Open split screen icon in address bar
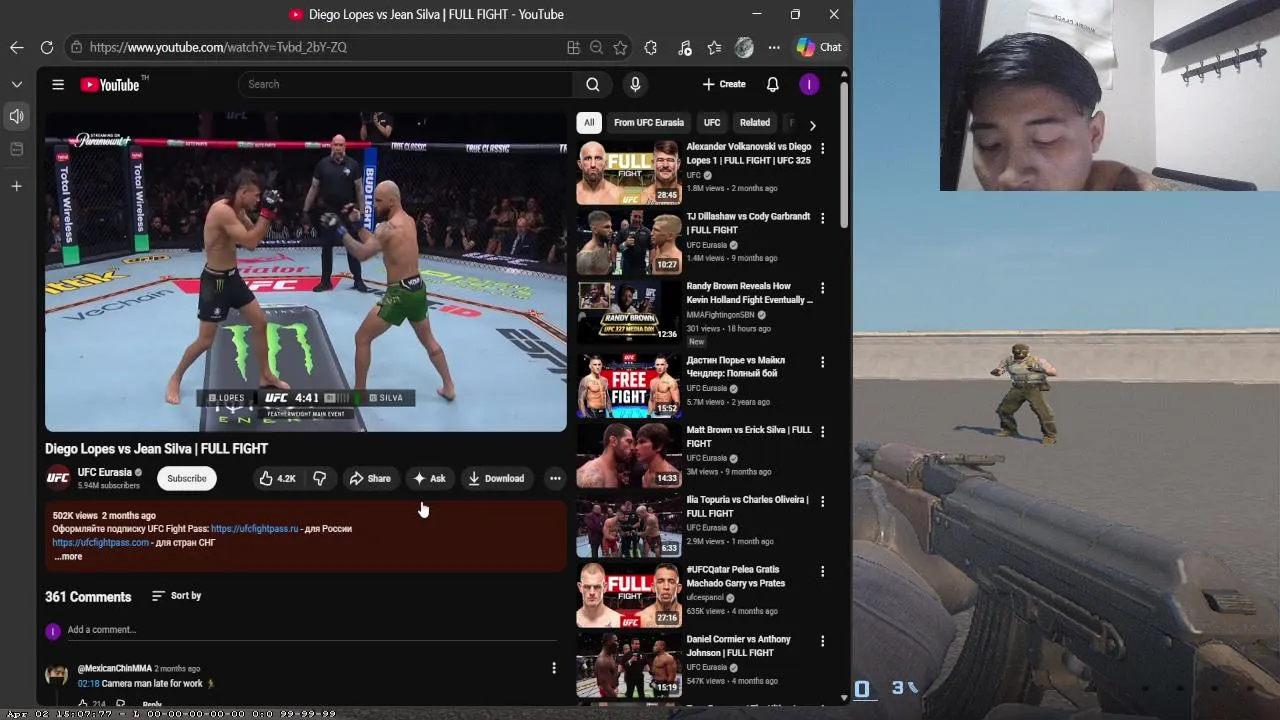This screenshot has width=1280, height=720. [x=573, y=47]
